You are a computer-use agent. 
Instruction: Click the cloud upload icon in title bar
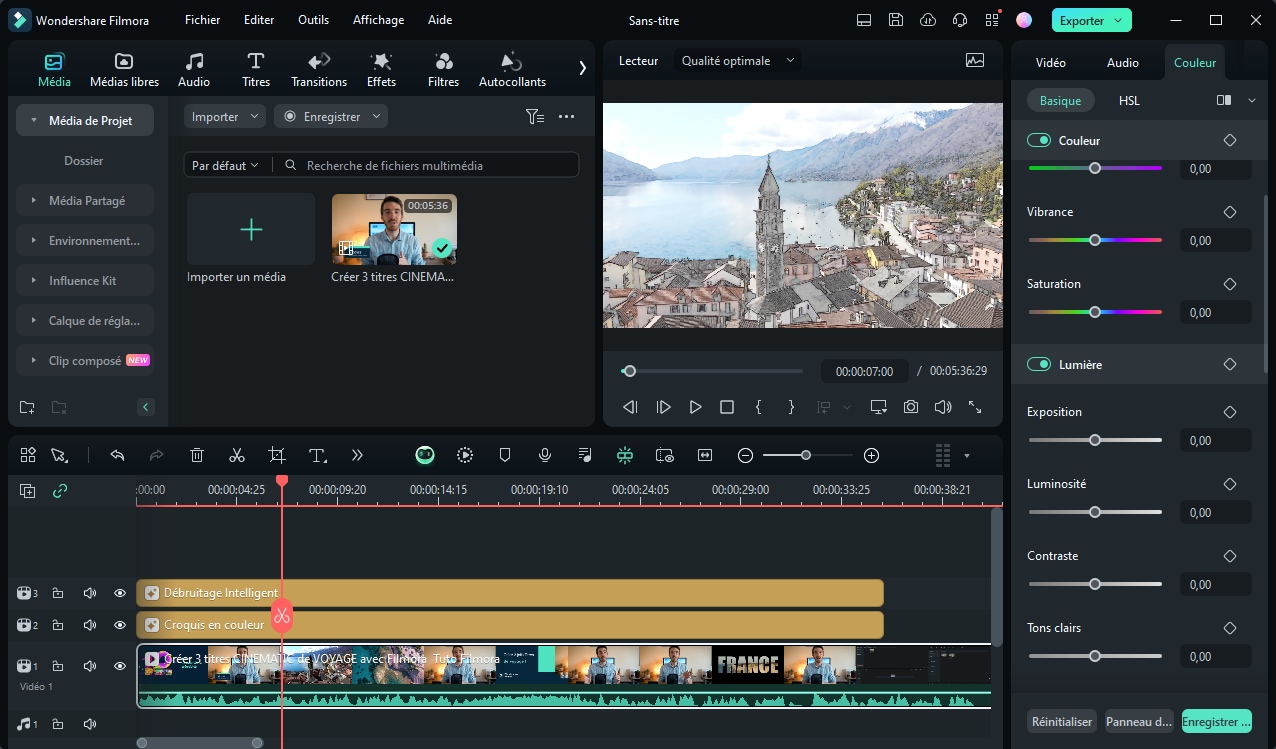click(x=928, y=20)
